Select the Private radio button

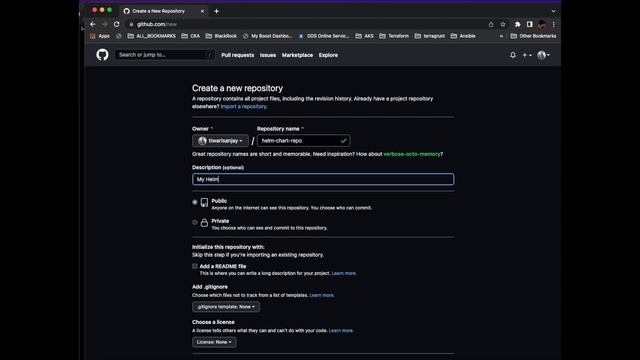[195, 222]
